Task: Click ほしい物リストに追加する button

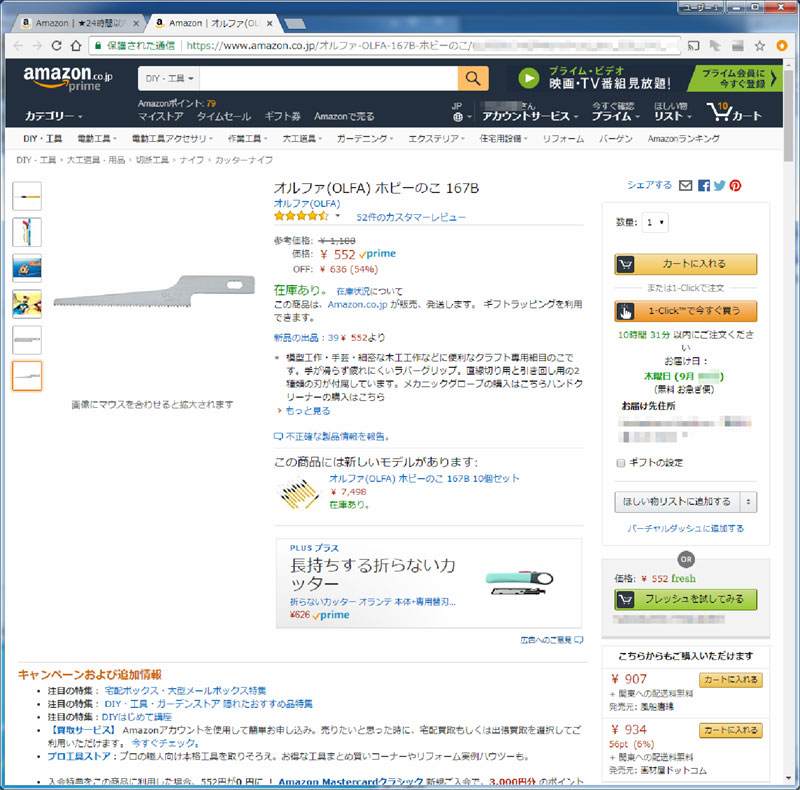Action: pyautogui.click(x=677, y=502)
